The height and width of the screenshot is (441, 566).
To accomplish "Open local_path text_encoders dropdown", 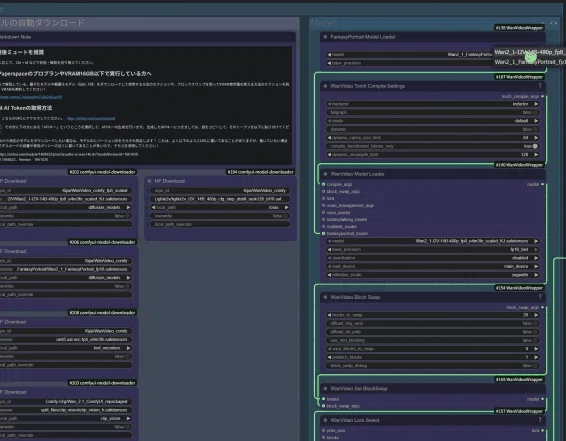I will [x=66, y=348].
